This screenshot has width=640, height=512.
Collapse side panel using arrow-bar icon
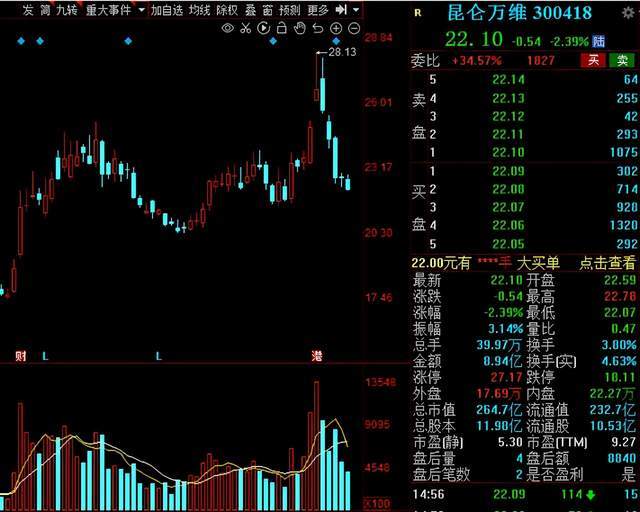point(341,9)
